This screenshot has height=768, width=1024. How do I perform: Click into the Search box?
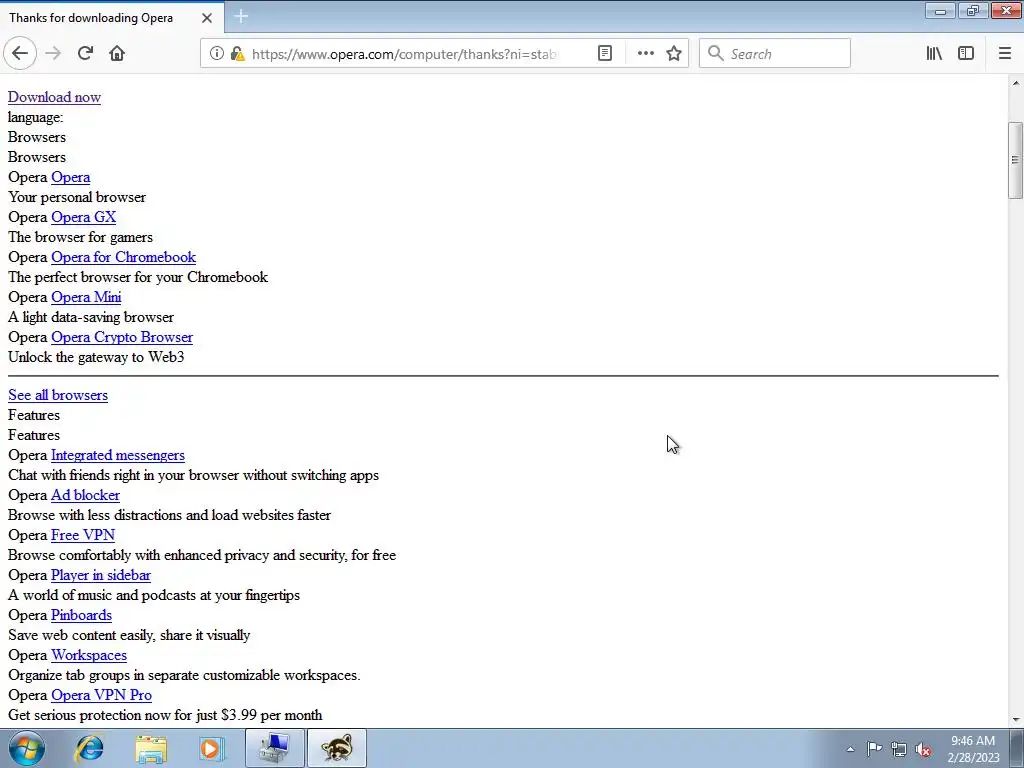[775, 54]
